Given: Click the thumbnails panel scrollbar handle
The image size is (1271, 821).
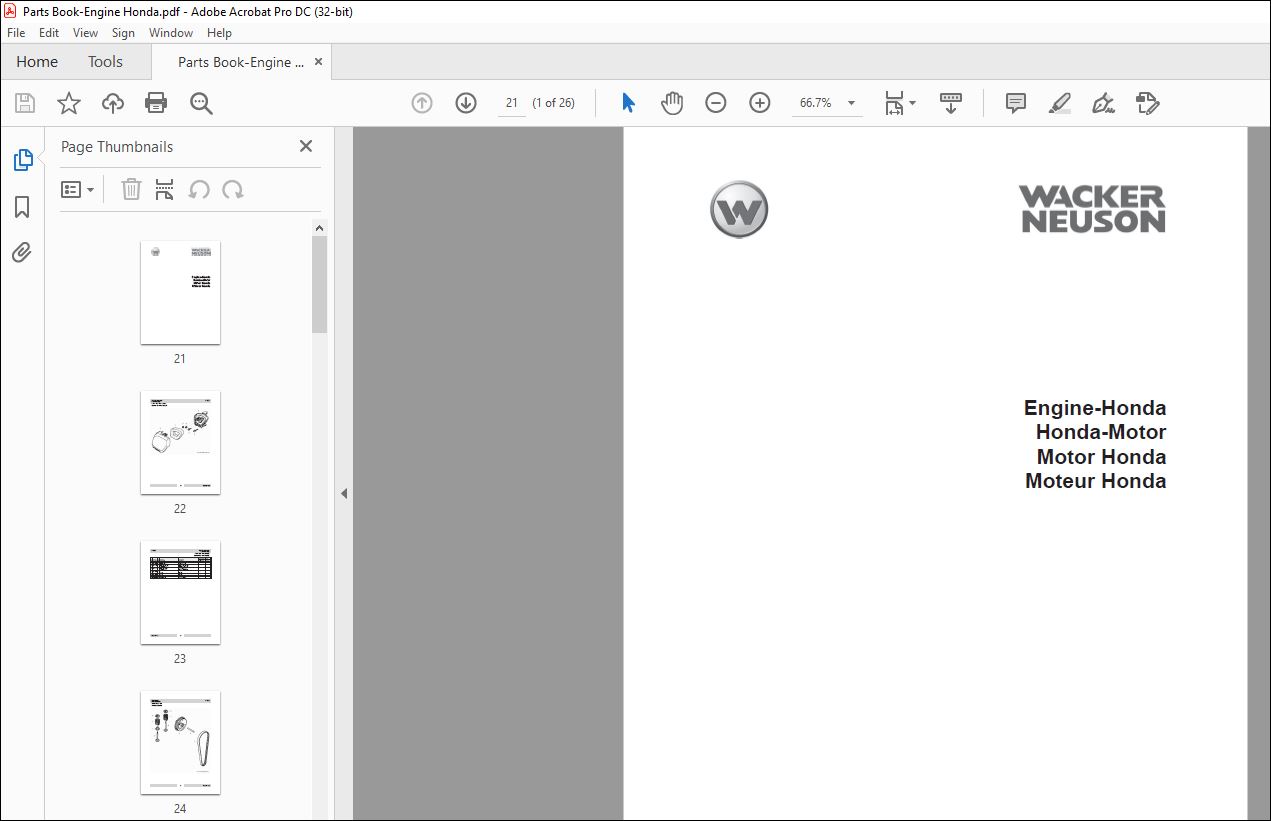Looking at the screenshot, I should click(320, 285).
